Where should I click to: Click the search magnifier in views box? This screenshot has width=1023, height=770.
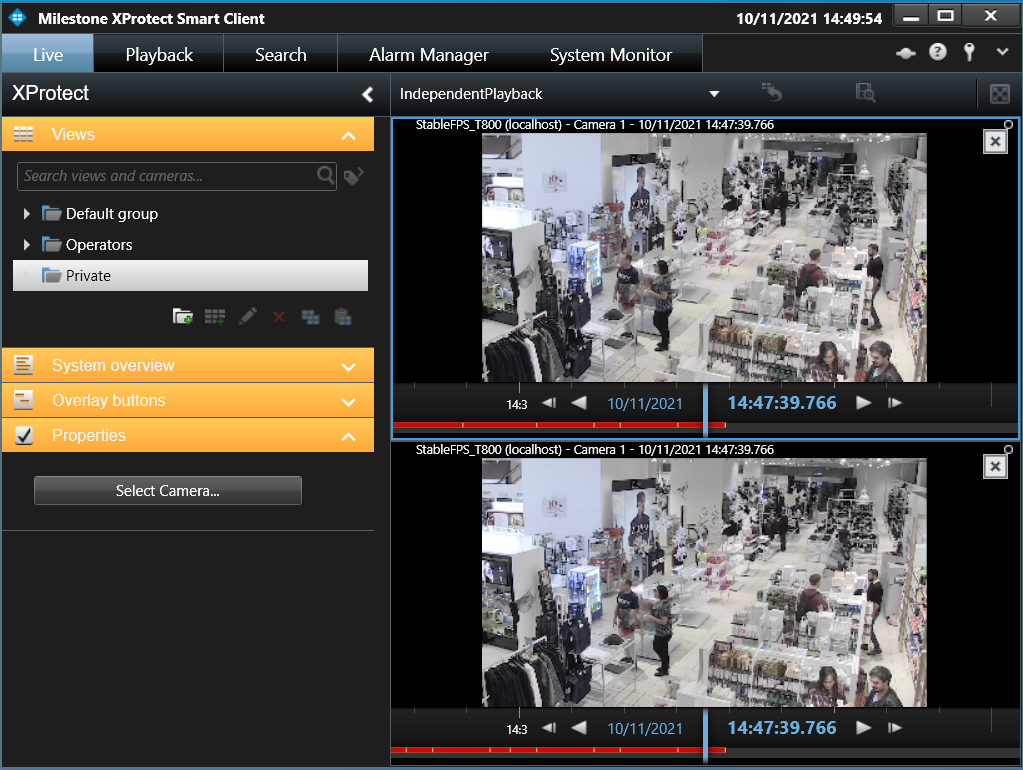326,176
